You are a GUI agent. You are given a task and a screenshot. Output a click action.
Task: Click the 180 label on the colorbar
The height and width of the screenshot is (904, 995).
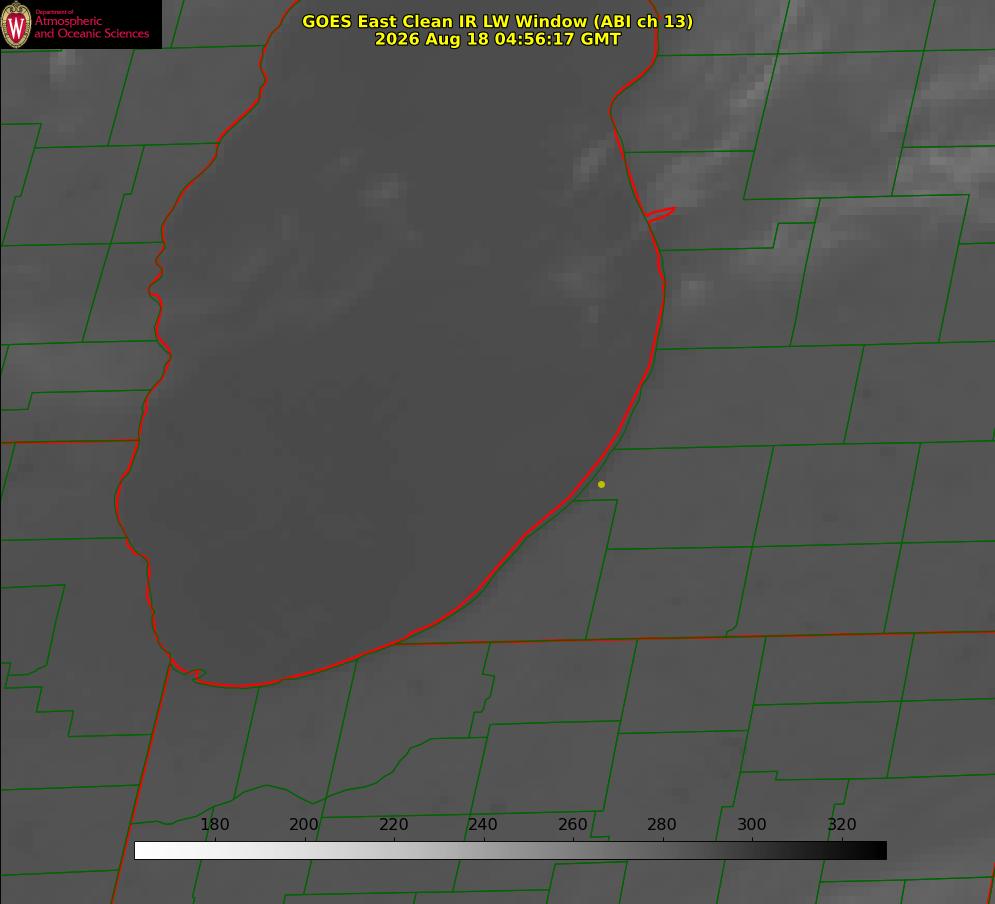tap(214, 824)
